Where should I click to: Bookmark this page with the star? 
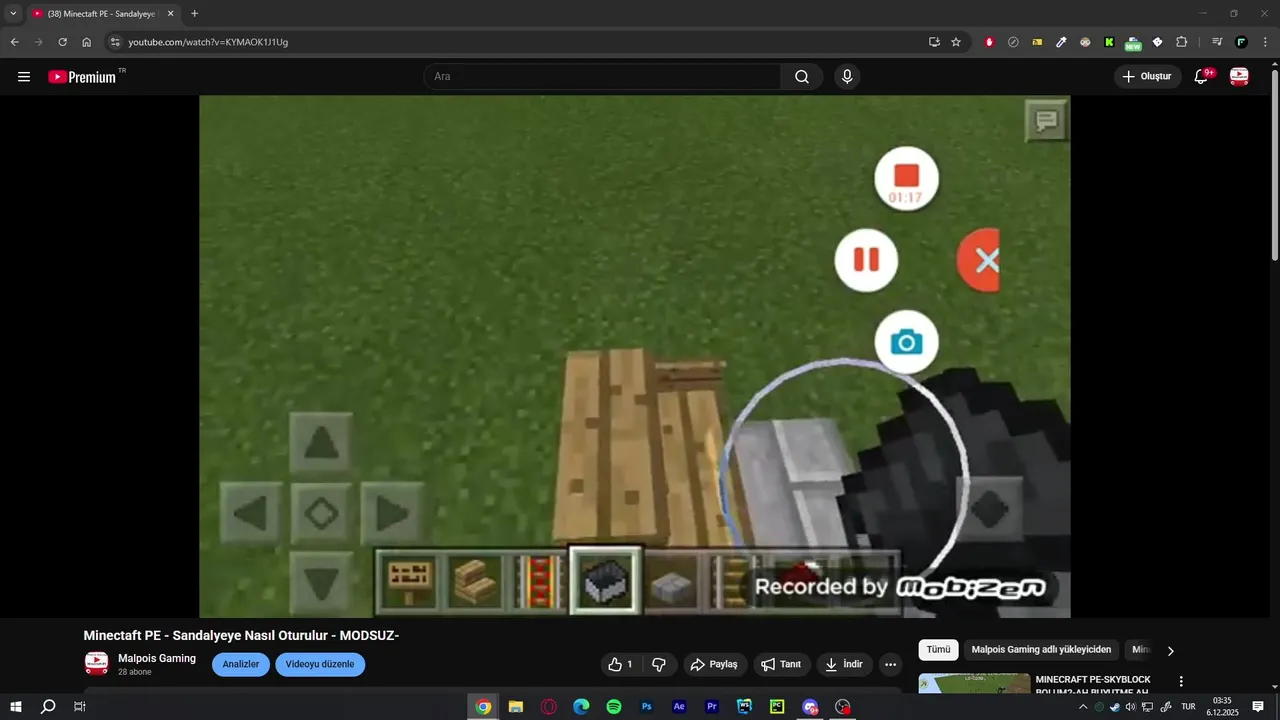[x=956, y=42]
